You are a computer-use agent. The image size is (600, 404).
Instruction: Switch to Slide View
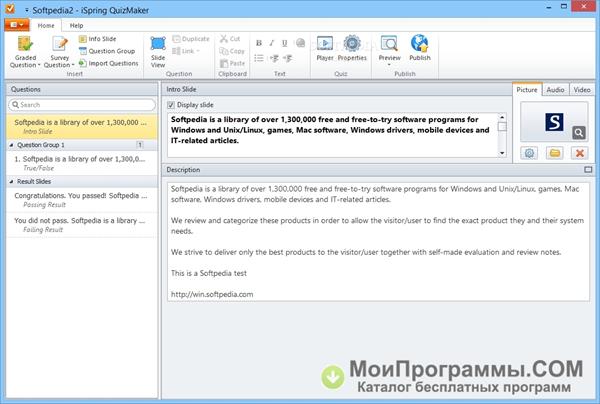[158, 51]
